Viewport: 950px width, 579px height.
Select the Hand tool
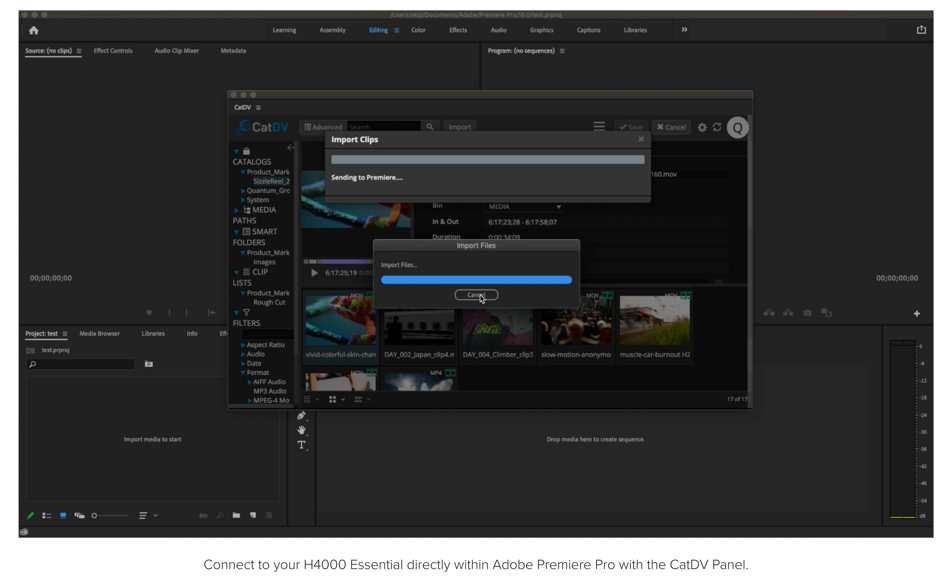point(301,430)
